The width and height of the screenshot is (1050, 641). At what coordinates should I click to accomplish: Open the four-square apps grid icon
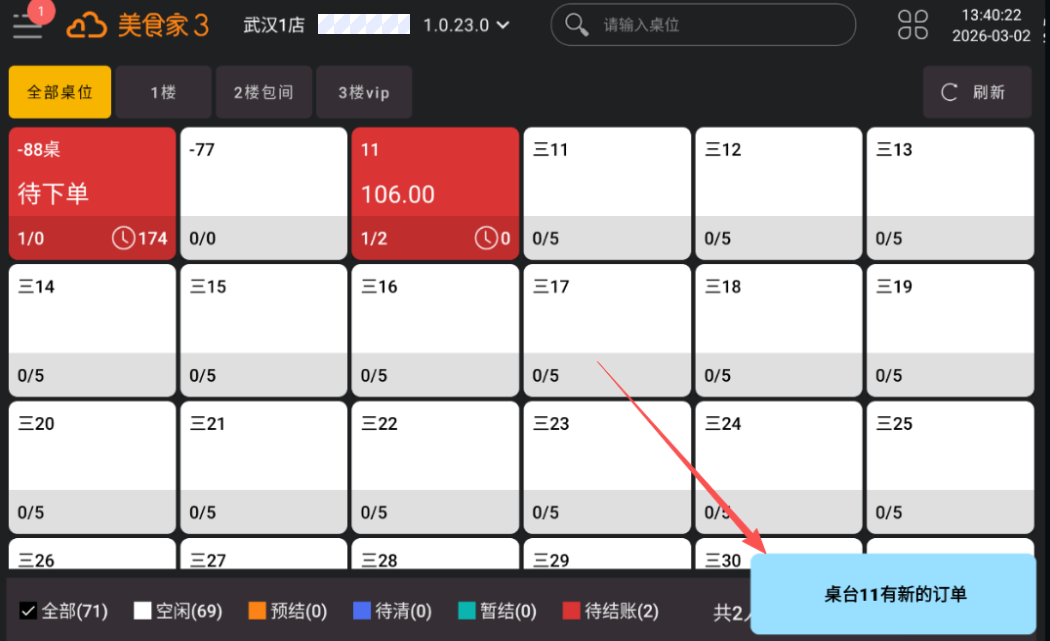click(912, 25)
